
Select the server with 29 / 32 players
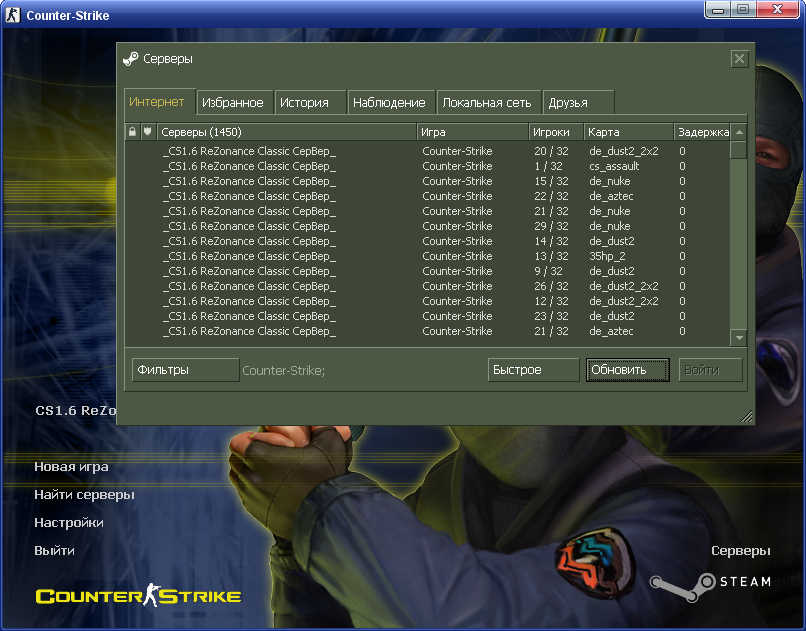(x=427, y=226)
